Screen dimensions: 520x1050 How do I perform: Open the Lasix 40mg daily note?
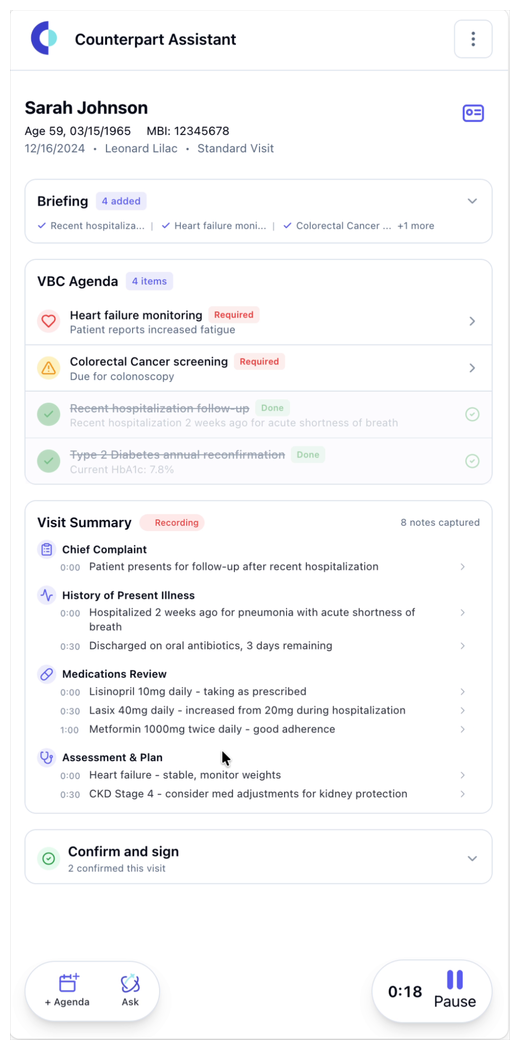[x=262, y=710]
